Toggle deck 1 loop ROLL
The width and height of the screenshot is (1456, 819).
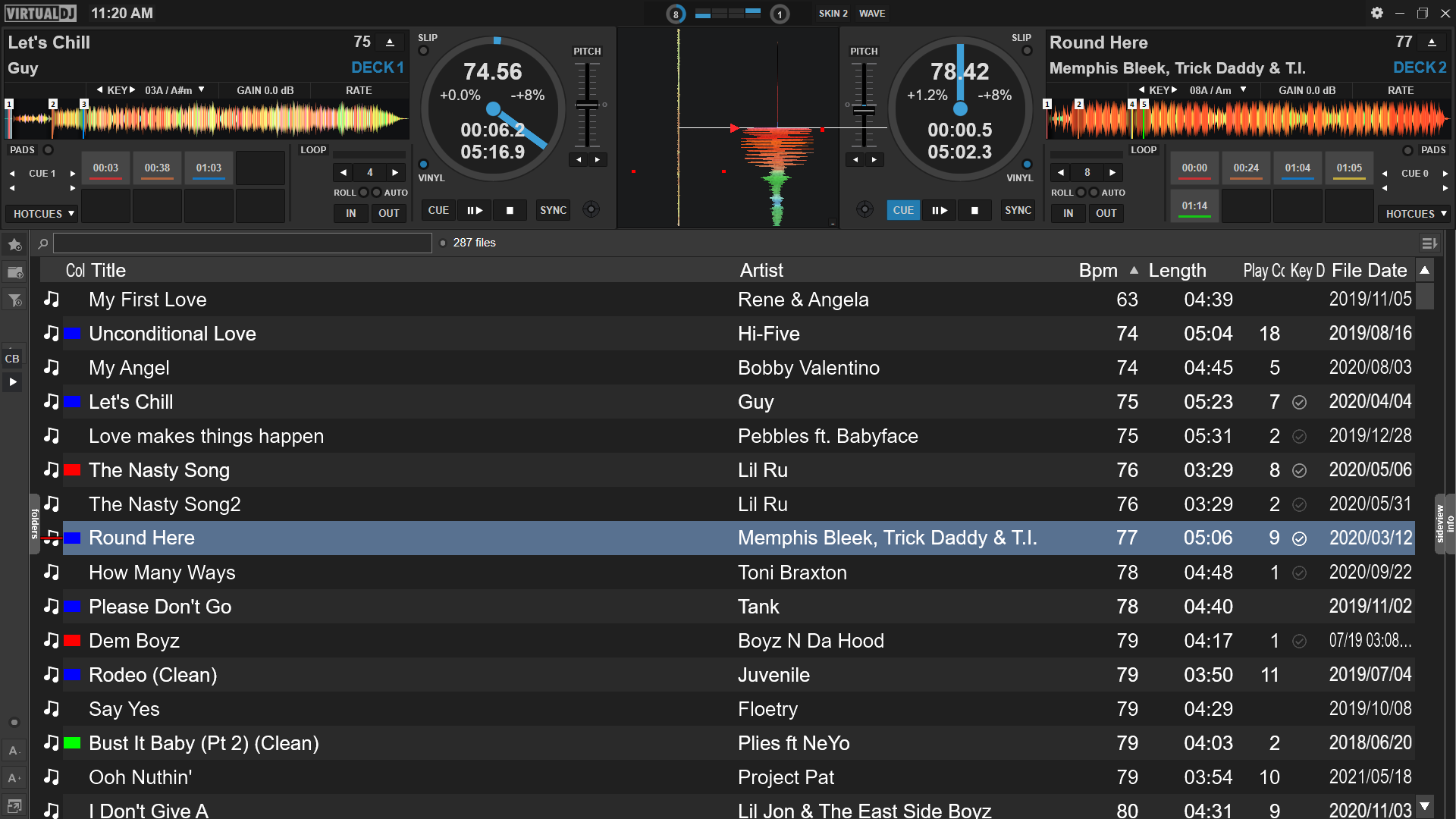click(x=364, y=193)
